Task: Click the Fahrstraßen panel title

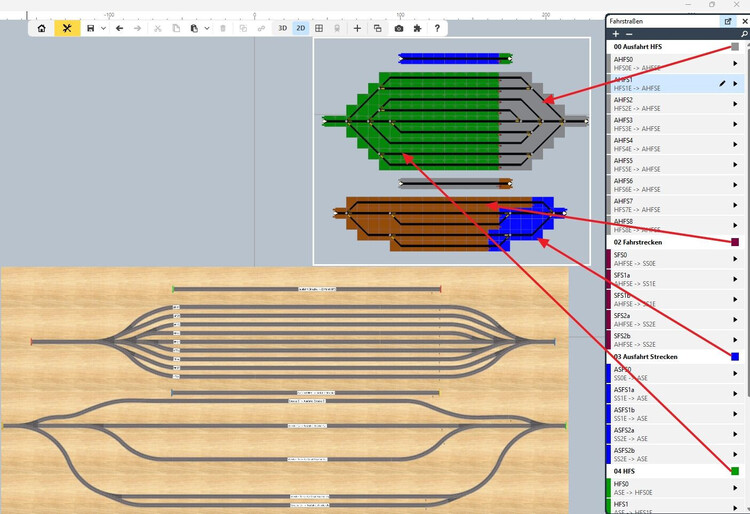Action: [626, 21]
